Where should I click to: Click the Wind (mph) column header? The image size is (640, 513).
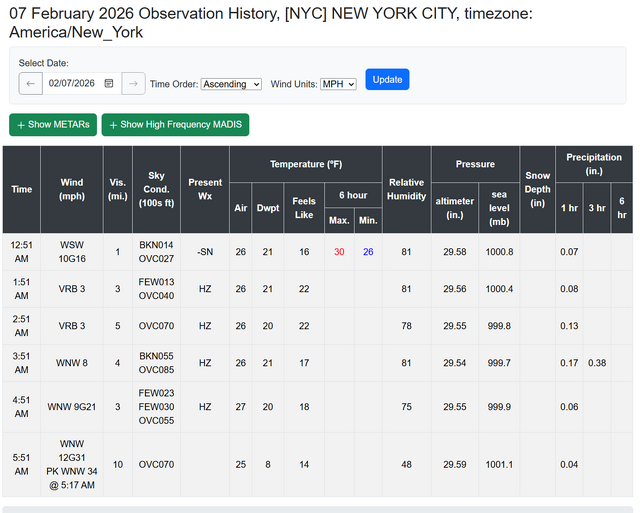click(72, 189)
